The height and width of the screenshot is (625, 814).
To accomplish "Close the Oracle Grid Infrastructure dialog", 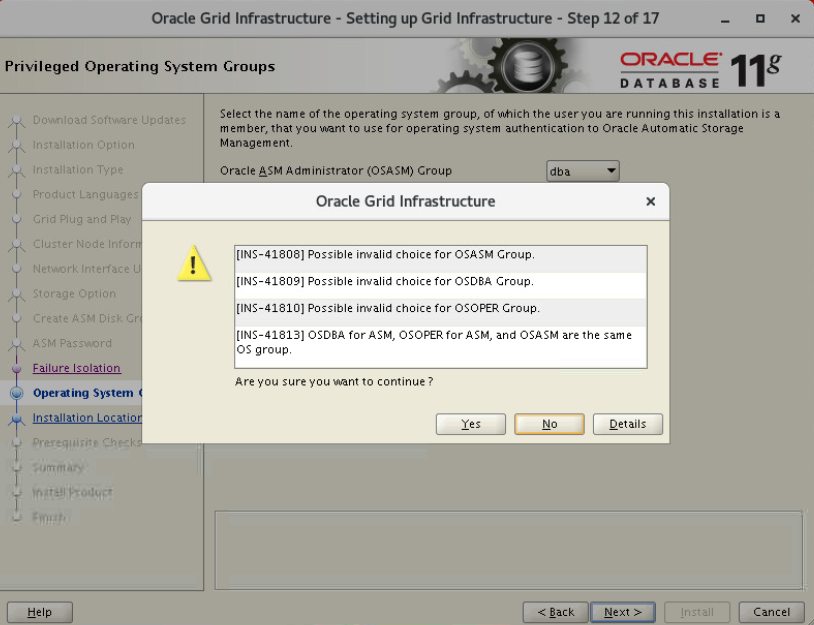I will pos(650,201).
